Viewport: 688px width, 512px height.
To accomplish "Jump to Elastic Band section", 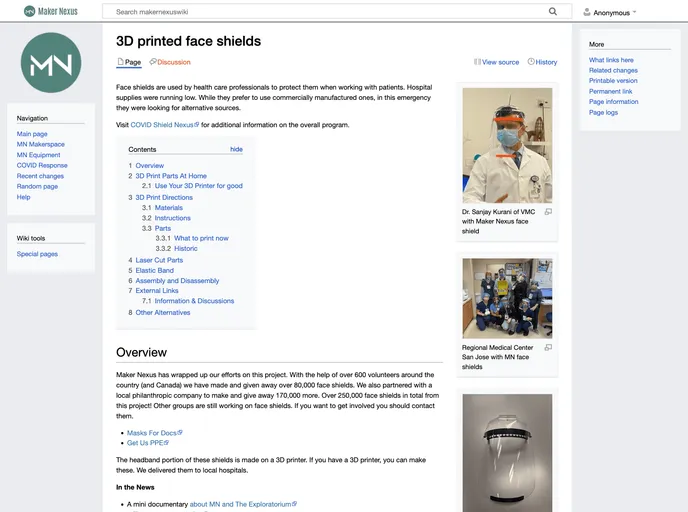I will click(154, 270).
